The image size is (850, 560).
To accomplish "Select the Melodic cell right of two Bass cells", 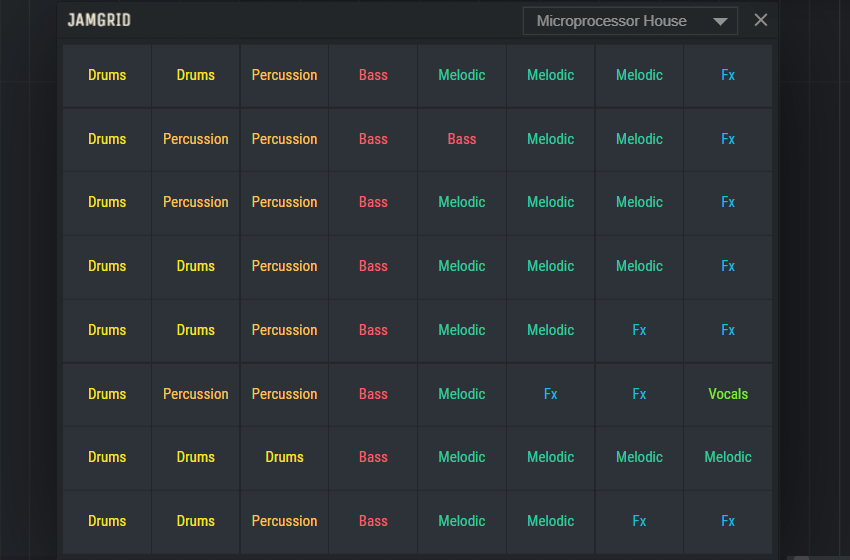I will (551, 139).
